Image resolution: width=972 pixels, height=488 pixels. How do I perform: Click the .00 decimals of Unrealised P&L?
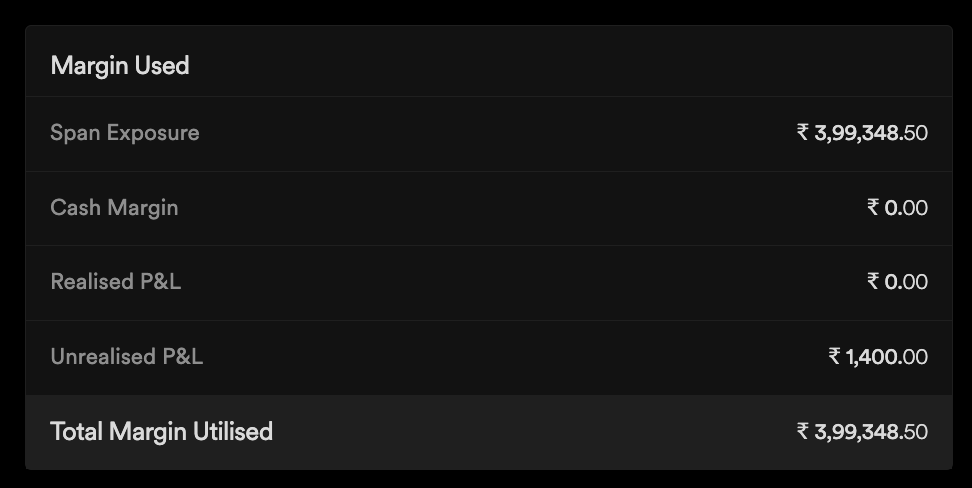(x=914, y=357)
